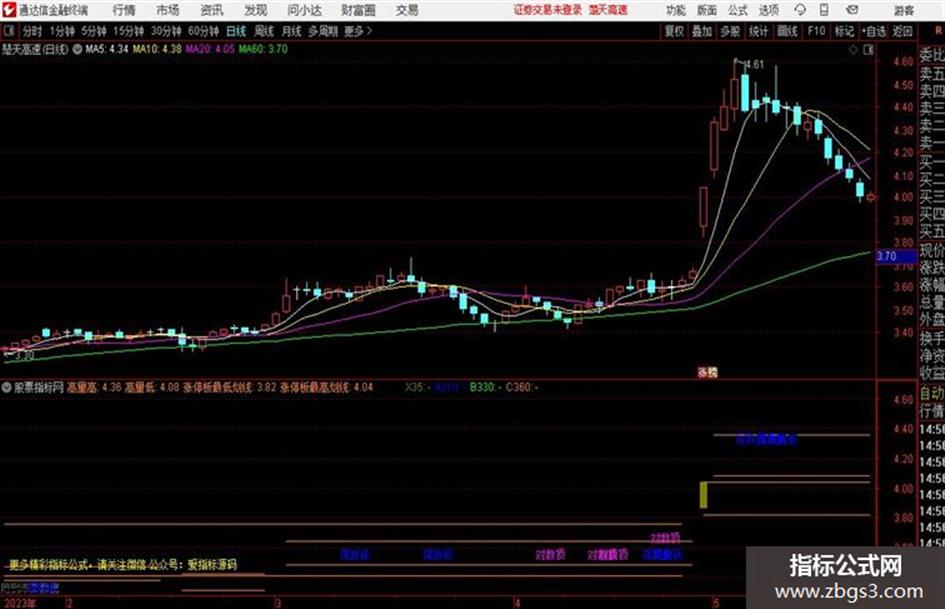Click the 股票指标网 indicator name

[39, 387]
